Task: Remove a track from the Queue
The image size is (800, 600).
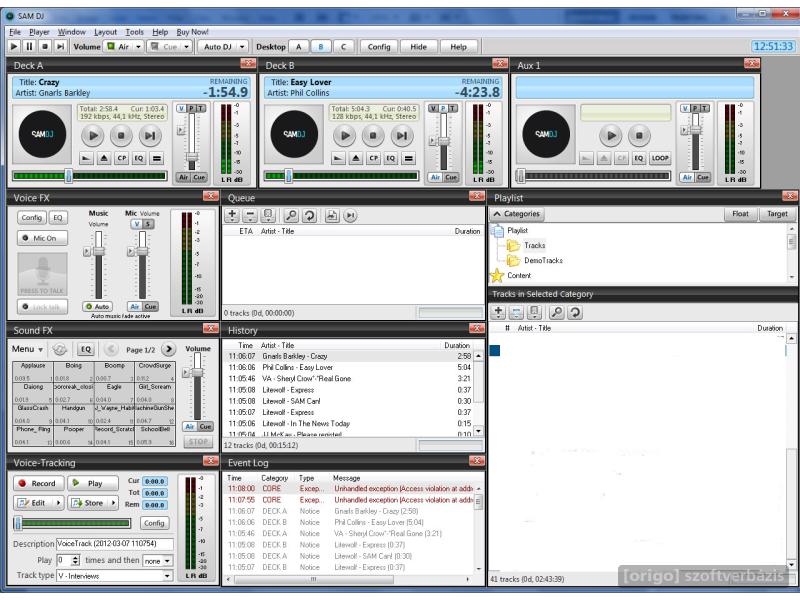Action: (250, 215)
